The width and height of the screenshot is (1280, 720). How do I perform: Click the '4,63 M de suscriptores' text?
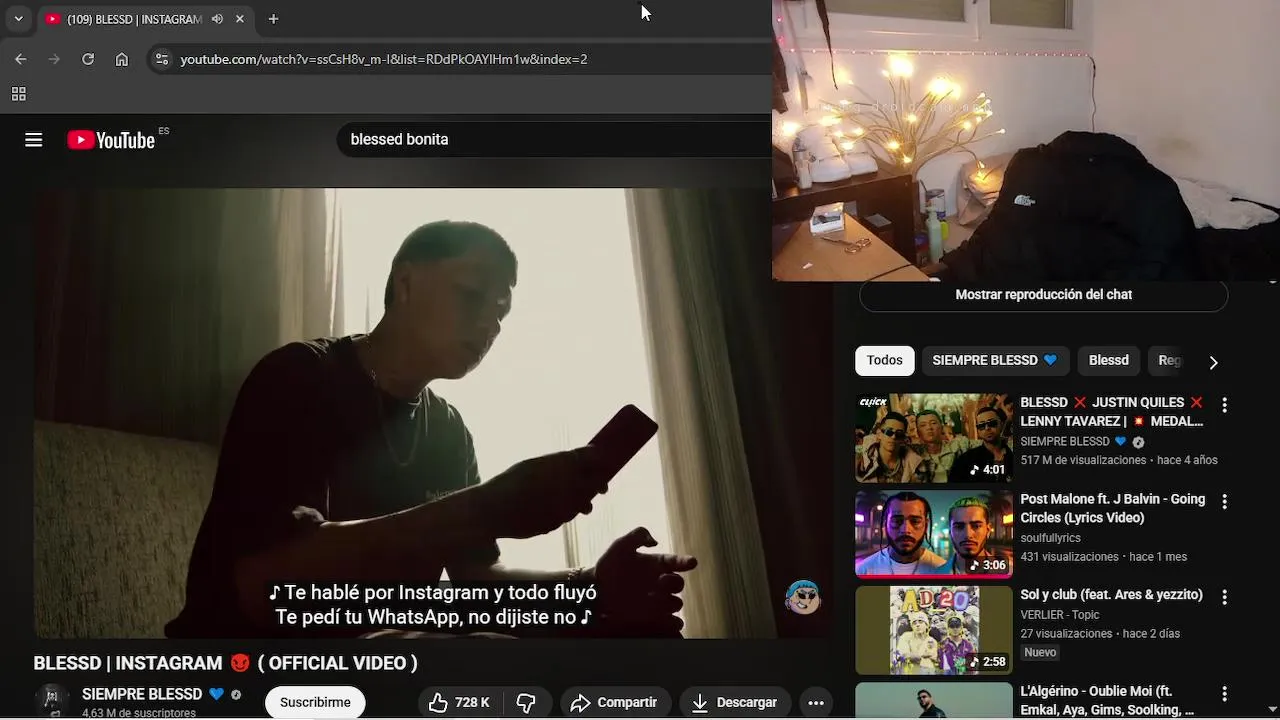tap(139, 713)
